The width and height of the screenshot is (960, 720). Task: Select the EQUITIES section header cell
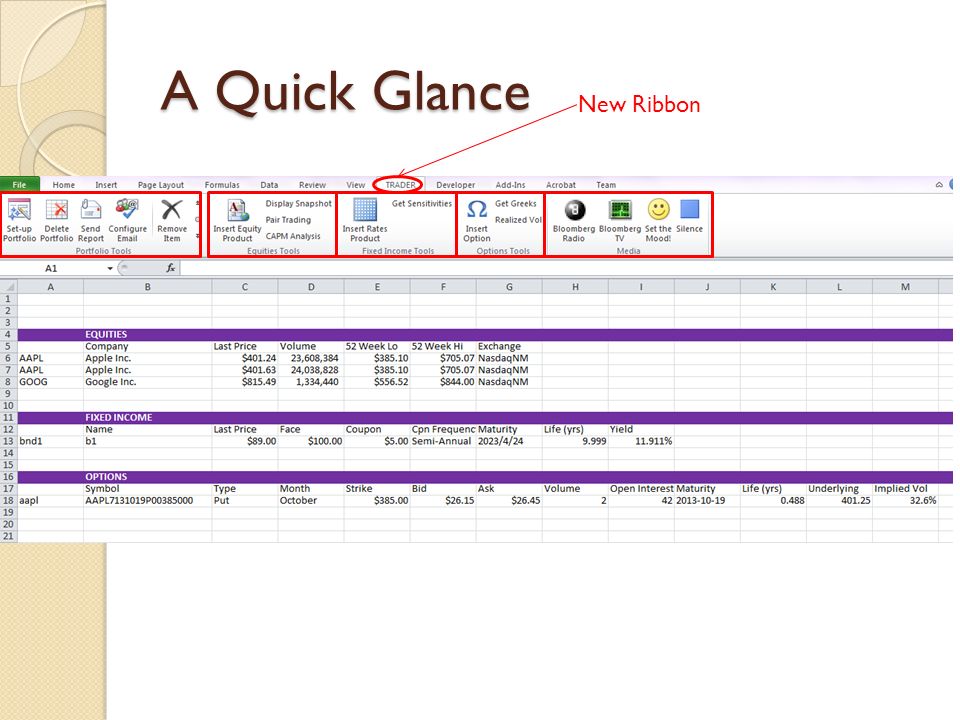[x=148, y=334]
